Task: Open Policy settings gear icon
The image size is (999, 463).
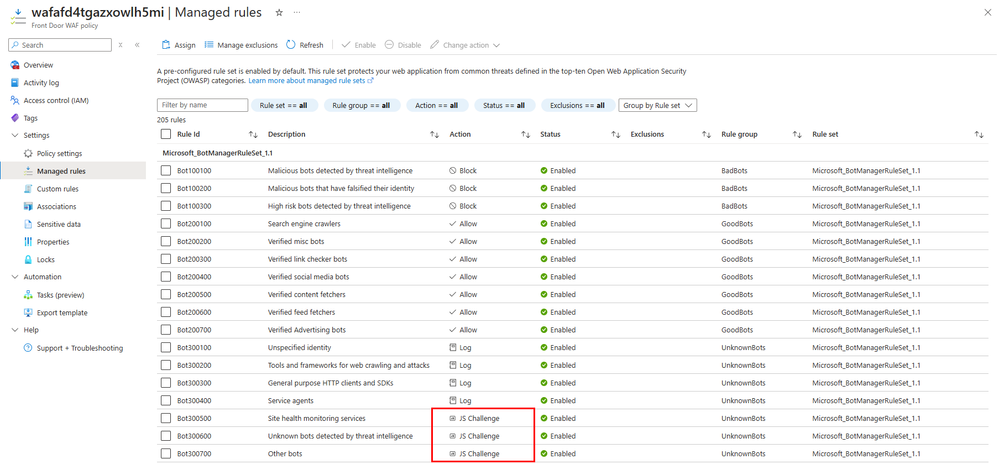Action: [28, 153]
